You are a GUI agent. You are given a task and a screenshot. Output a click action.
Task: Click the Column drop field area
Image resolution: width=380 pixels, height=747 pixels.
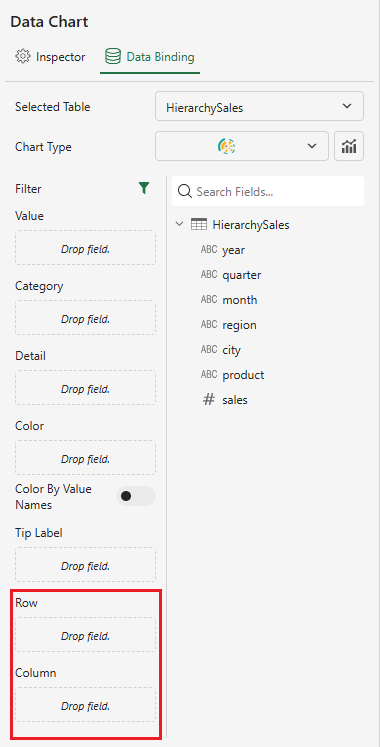tap(85, 705)
